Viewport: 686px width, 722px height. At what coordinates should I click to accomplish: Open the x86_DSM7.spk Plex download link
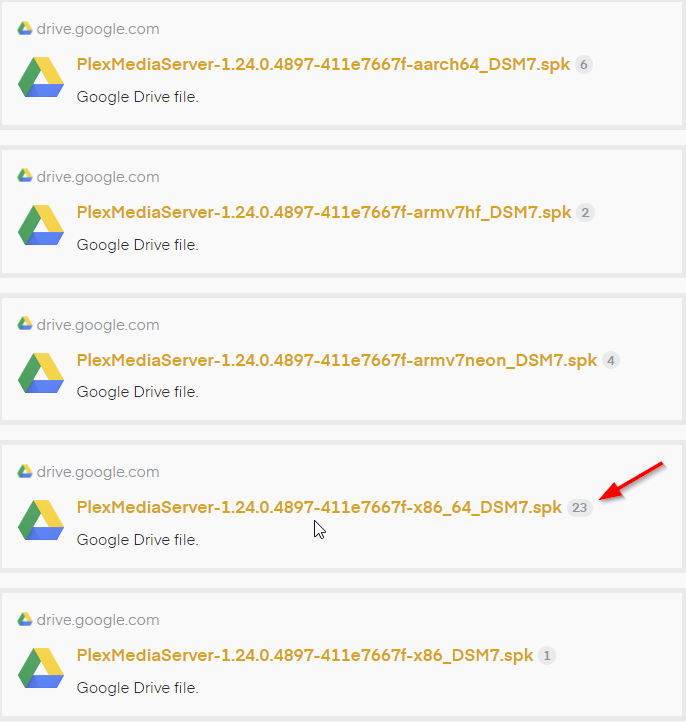[305, 655]
